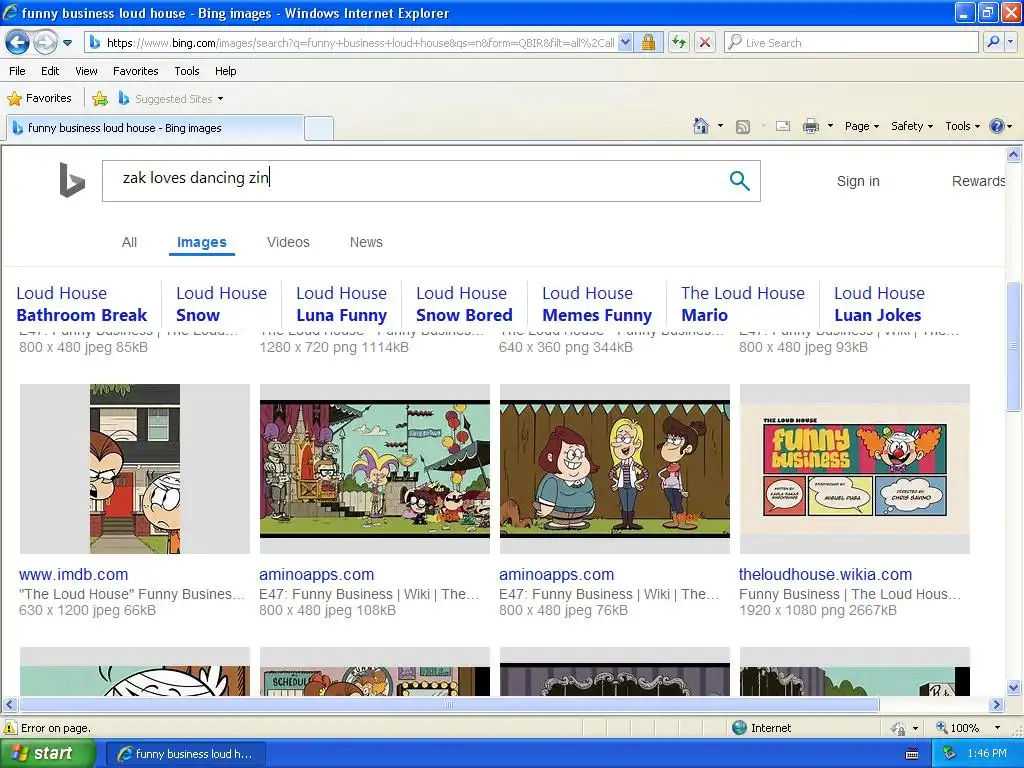The image size is (1024, 768).
Task: Click the Error on page warning icon
Action: pos(10,728)
